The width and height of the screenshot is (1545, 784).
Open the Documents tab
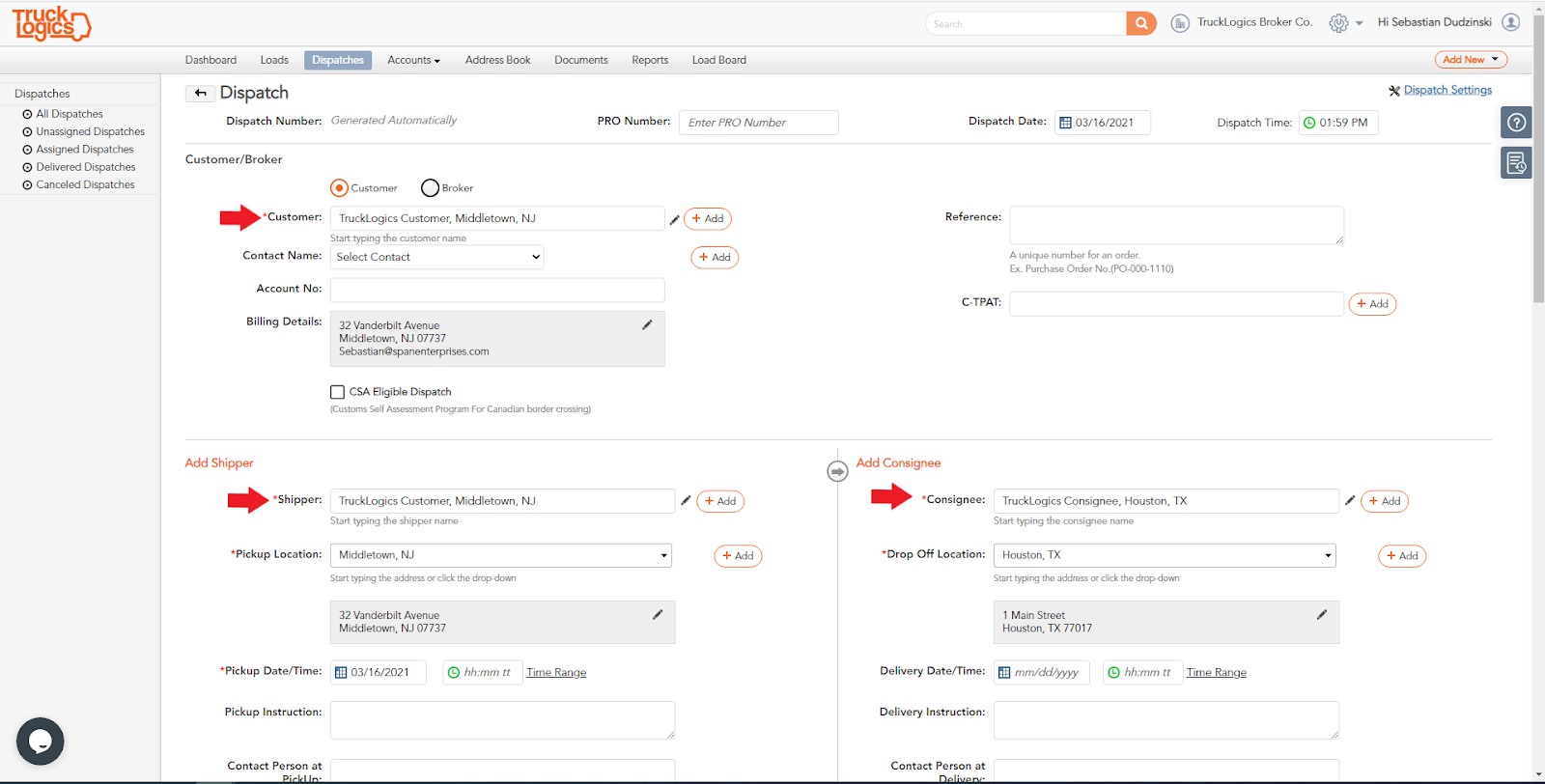click(x=581, y=60)
